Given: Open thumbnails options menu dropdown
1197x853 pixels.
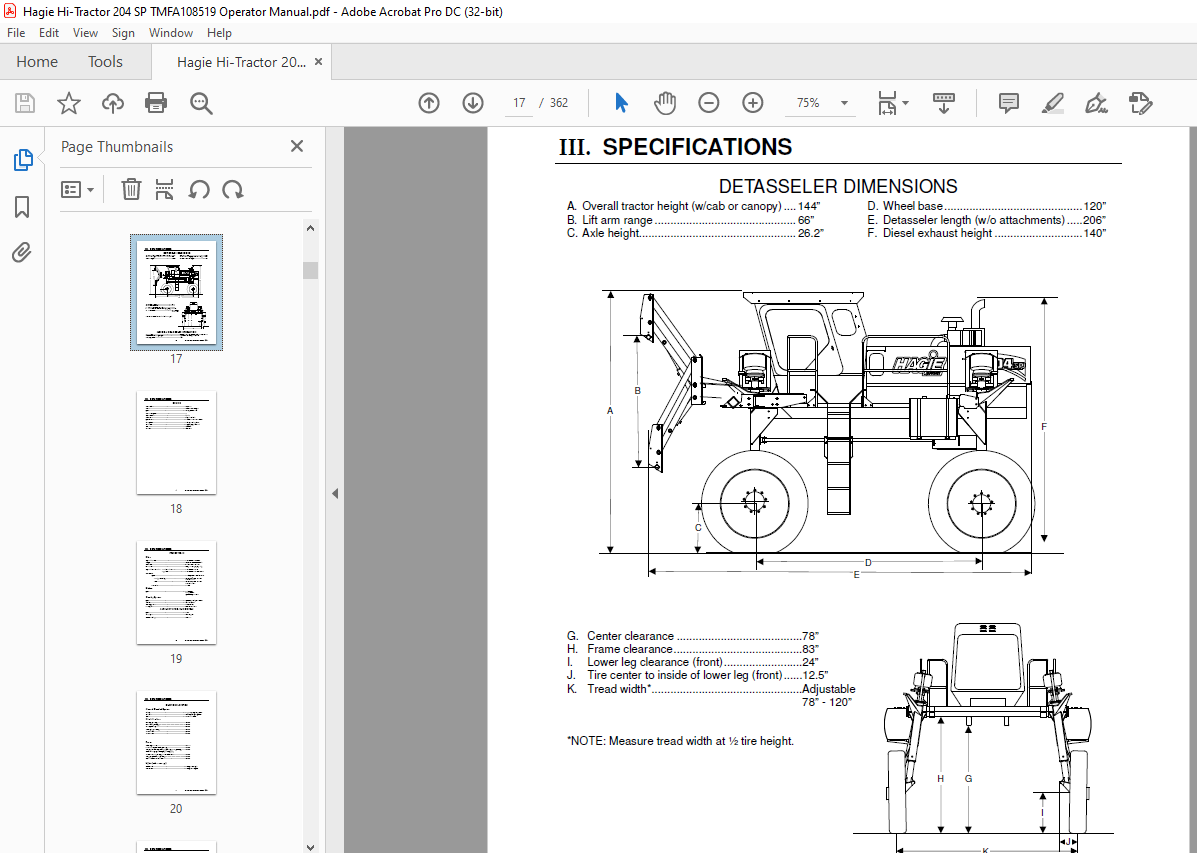Looking at the screenshot, I should 77,189.
